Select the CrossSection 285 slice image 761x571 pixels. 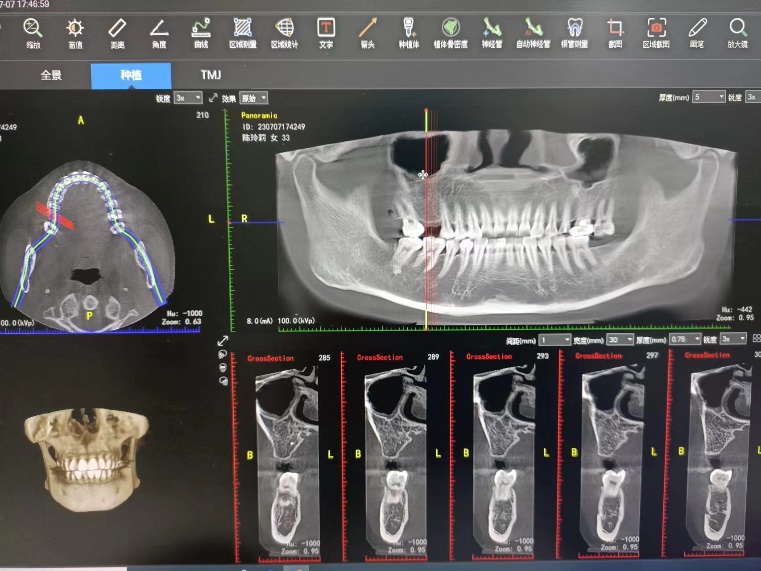tap(288, 458)
